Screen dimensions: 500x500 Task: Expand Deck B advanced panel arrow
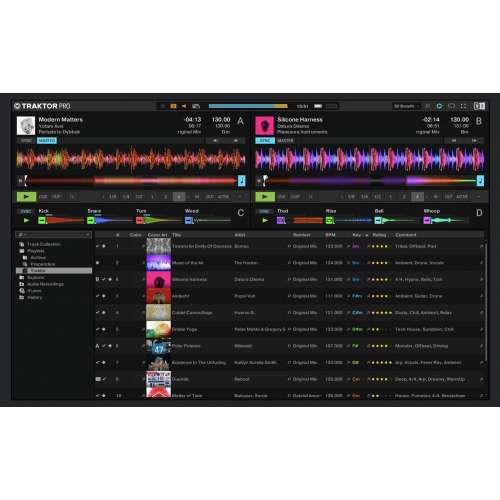click(x=479, y=197)
